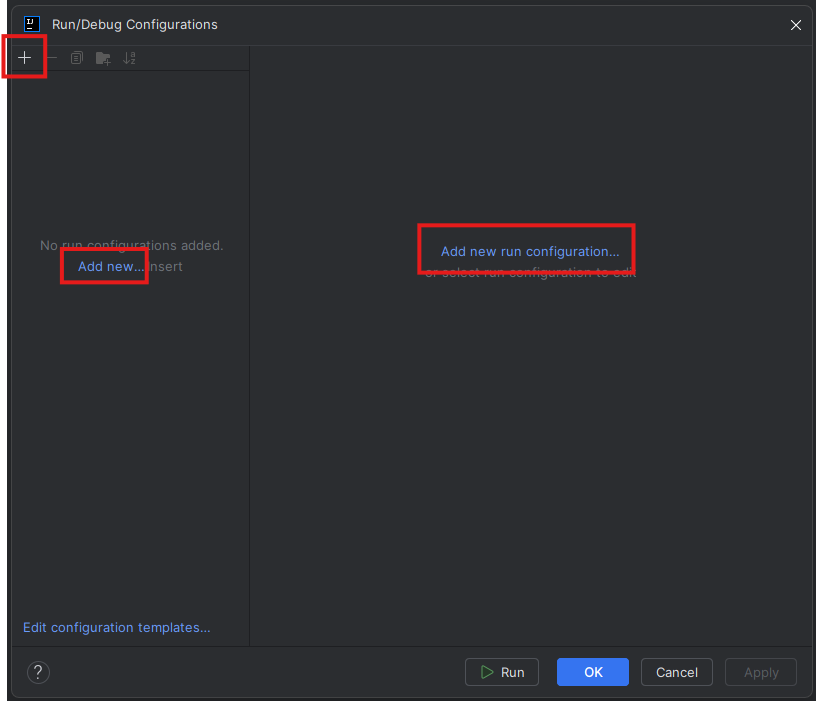Close the Run/Debug Configurations dialog
816x701 pixels.
[x=795, y=25]
